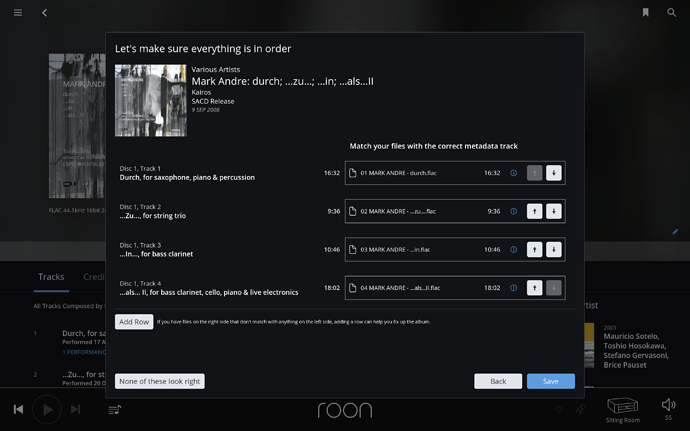
Task: Show info for 03 MARK ANDRE file
Action: pyautogui.click(x=514, y=250)
